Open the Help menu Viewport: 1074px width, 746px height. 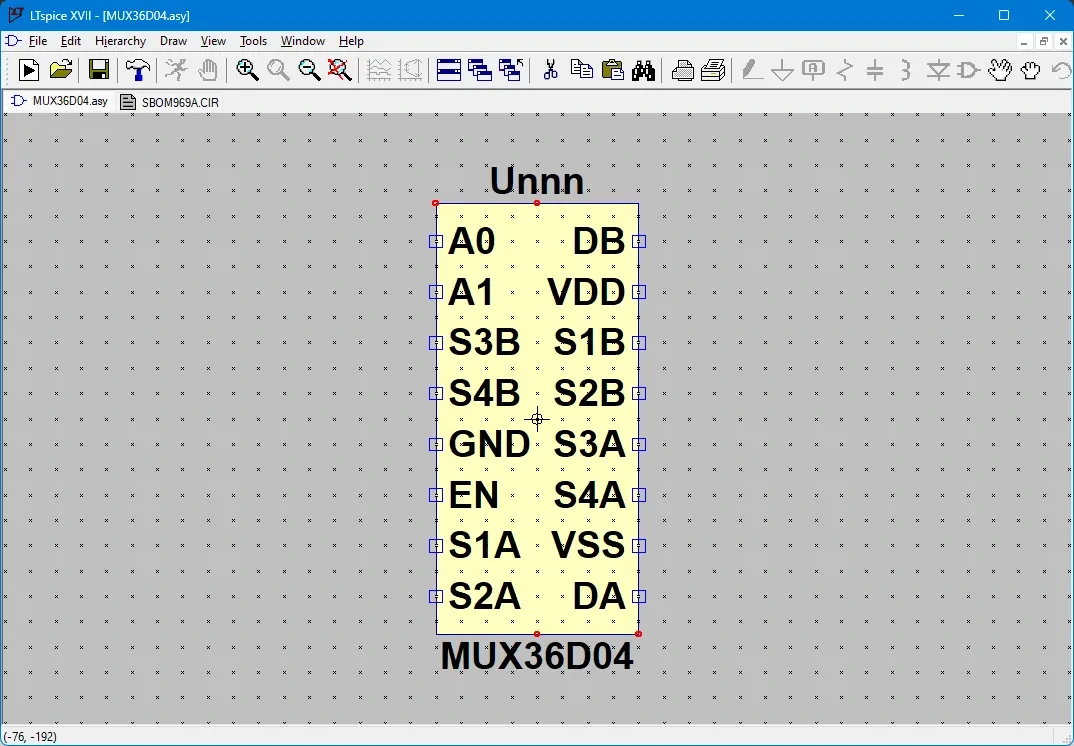351,41
